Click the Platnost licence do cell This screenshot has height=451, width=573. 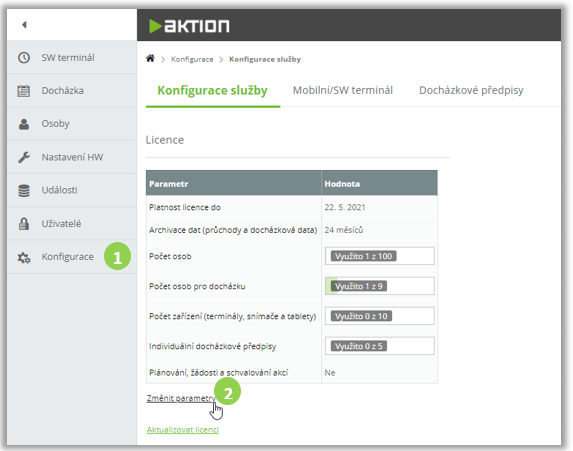pos(234,207)
